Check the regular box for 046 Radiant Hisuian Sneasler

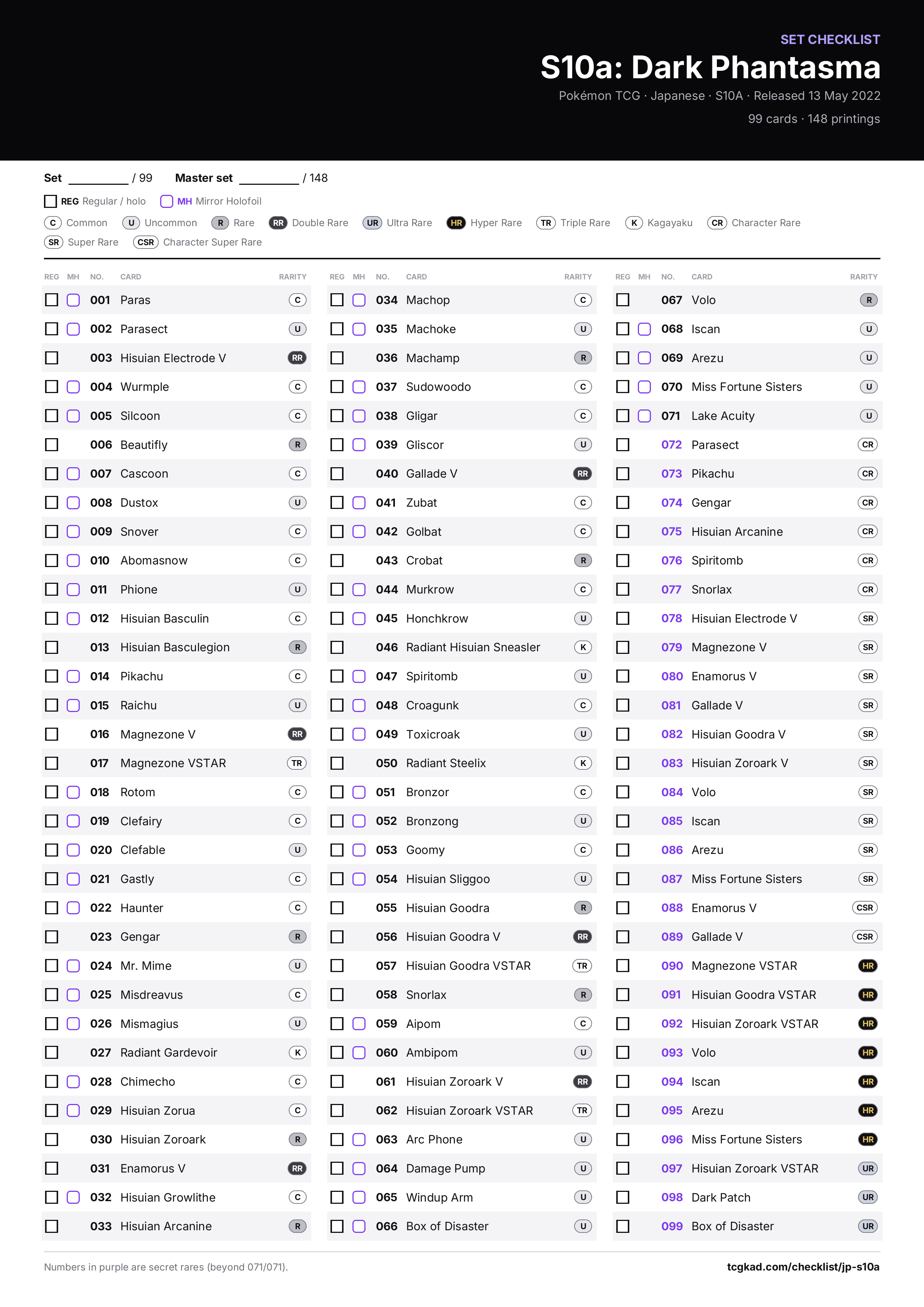click(x=337, y=647)
